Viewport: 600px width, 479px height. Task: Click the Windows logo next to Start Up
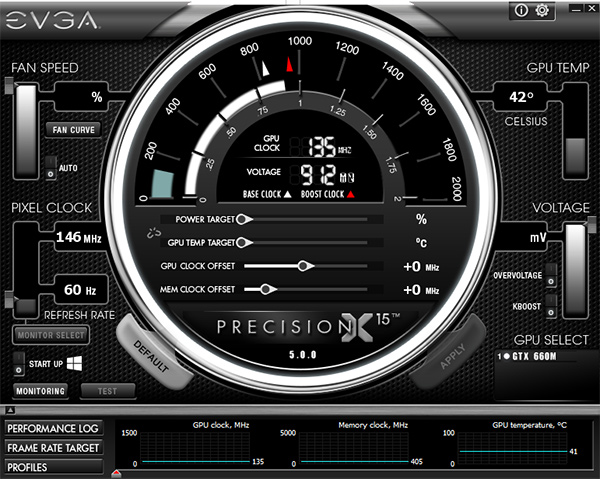74,363
